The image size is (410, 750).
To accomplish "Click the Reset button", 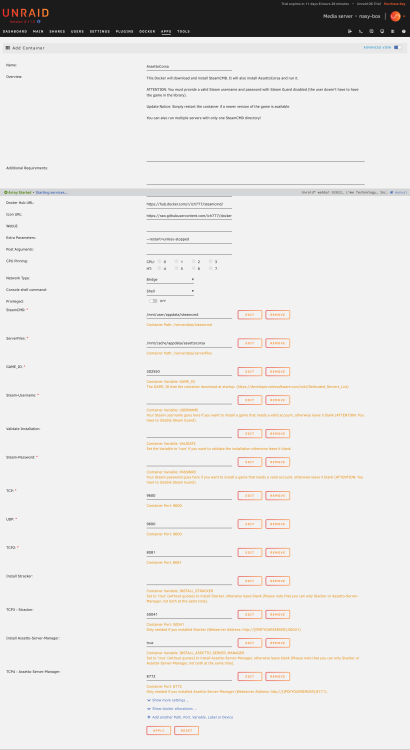I will coord(187,730).
